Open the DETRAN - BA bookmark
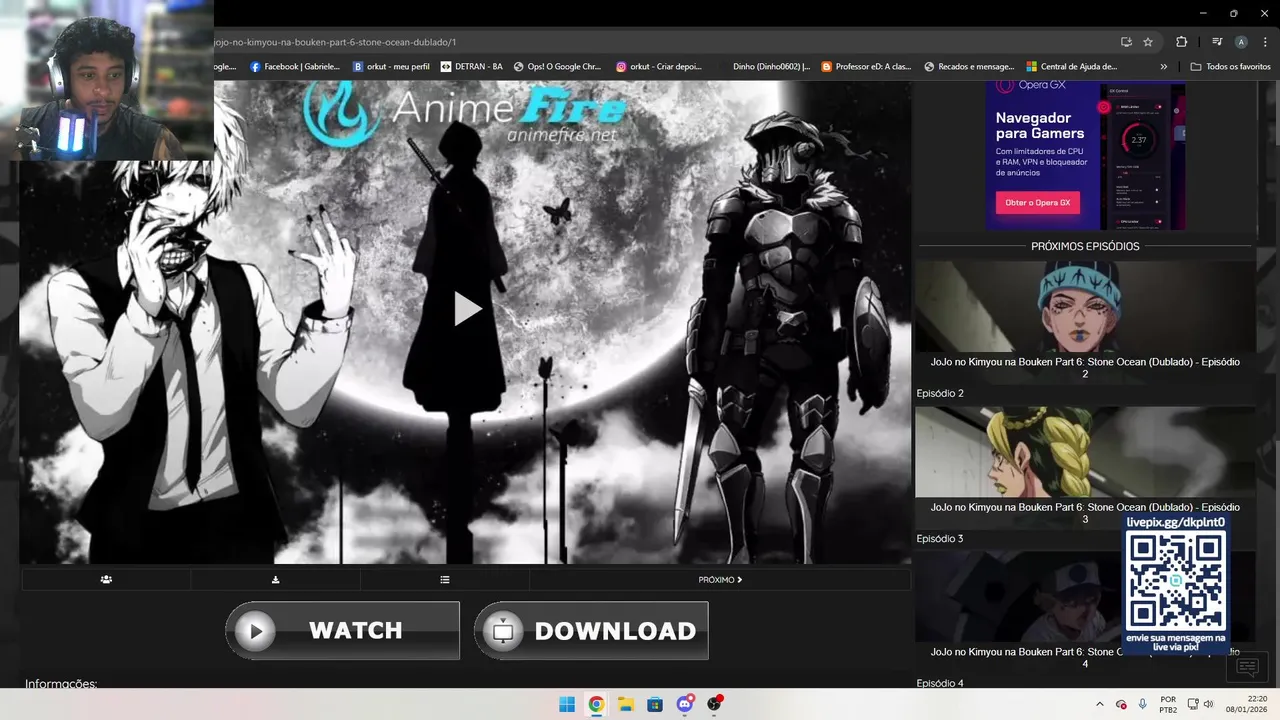 tap(472, 67)
